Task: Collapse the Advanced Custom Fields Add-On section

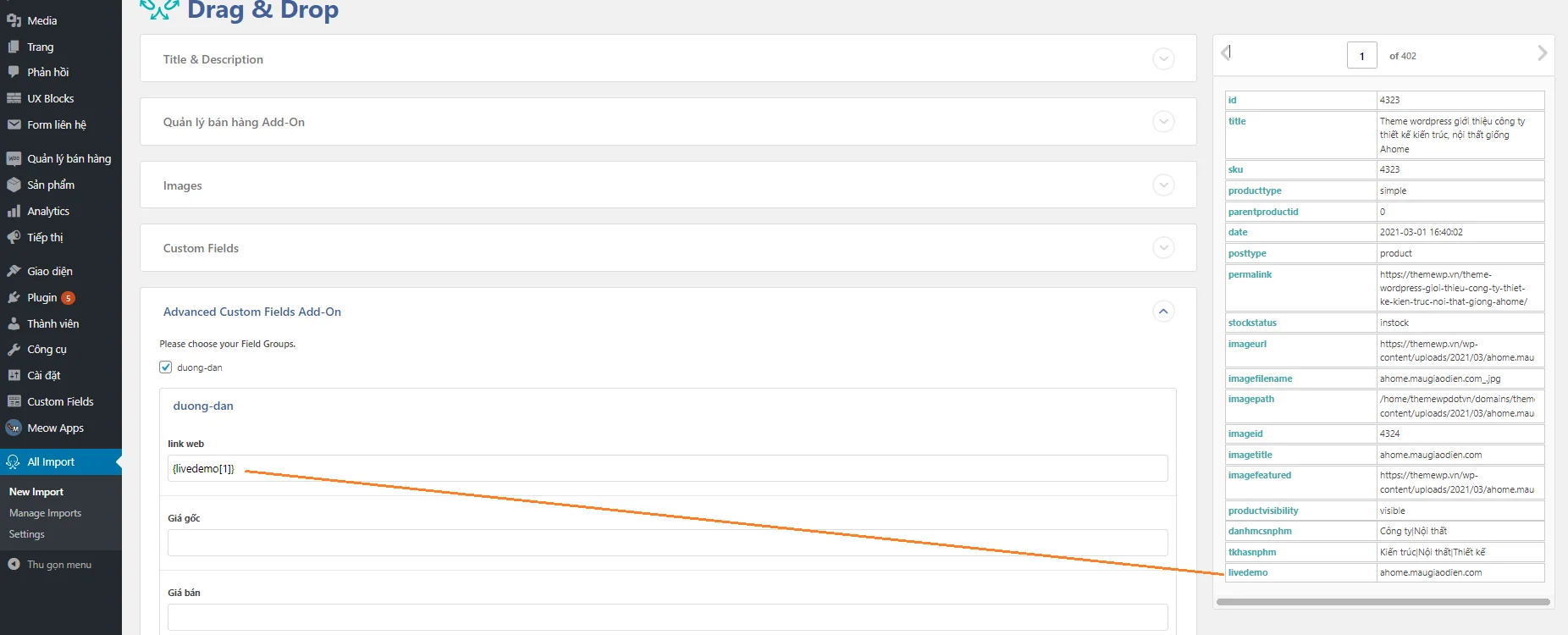Action: (1163, 312)
